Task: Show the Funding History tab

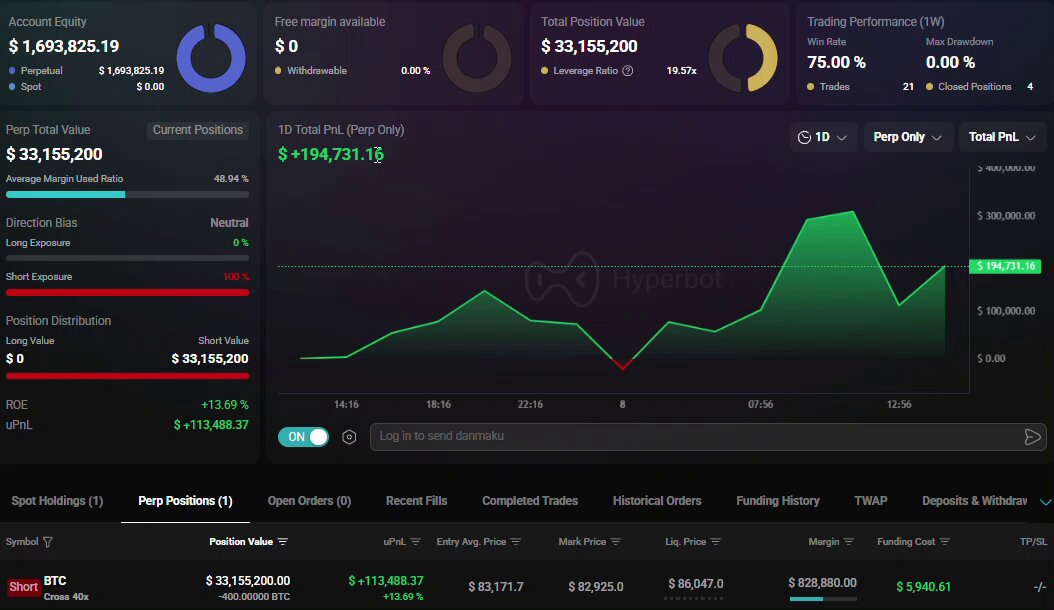Action: 778,501
